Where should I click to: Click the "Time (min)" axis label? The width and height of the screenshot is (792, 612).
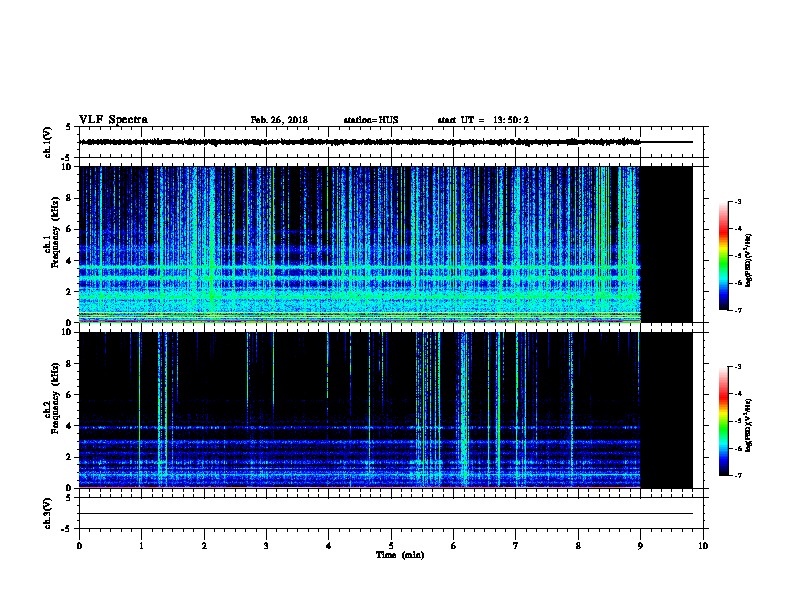click(400, 555)
